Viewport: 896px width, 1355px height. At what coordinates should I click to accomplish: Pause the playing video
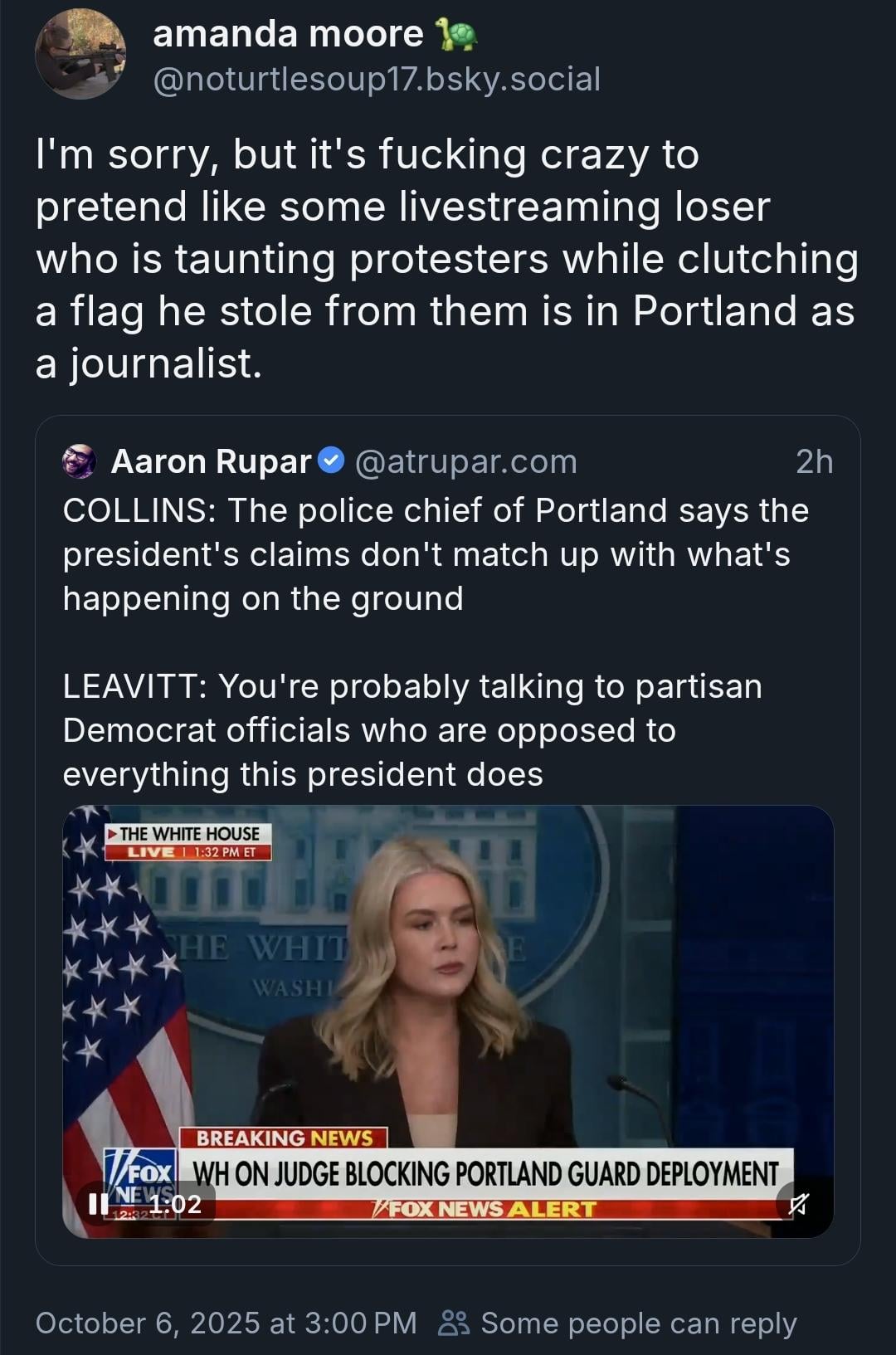(x=99, y=1203)
